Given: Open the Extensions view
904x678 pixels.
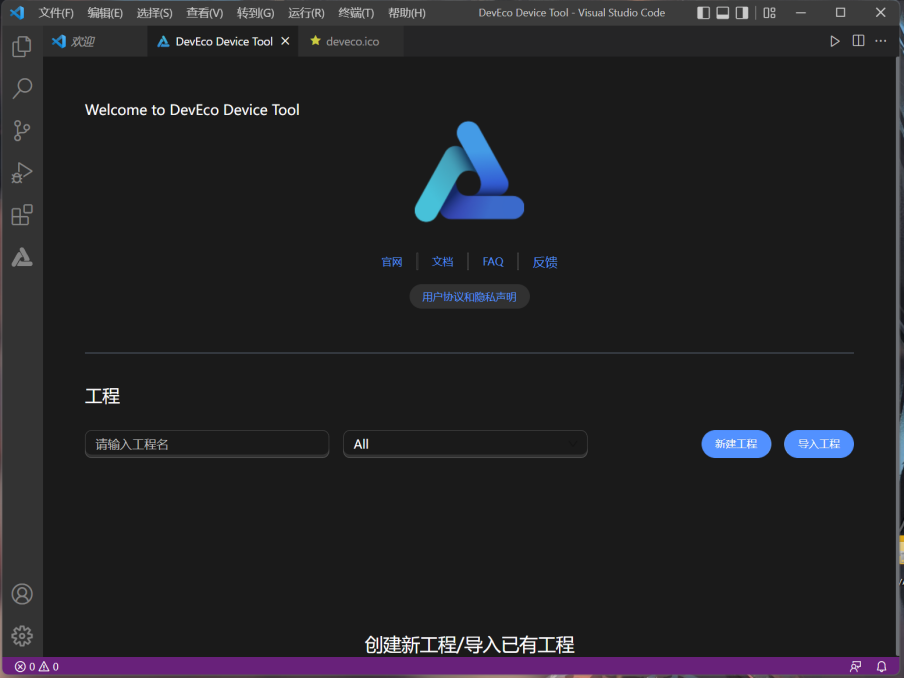Looking at the screenshot, I should [22, 215].
